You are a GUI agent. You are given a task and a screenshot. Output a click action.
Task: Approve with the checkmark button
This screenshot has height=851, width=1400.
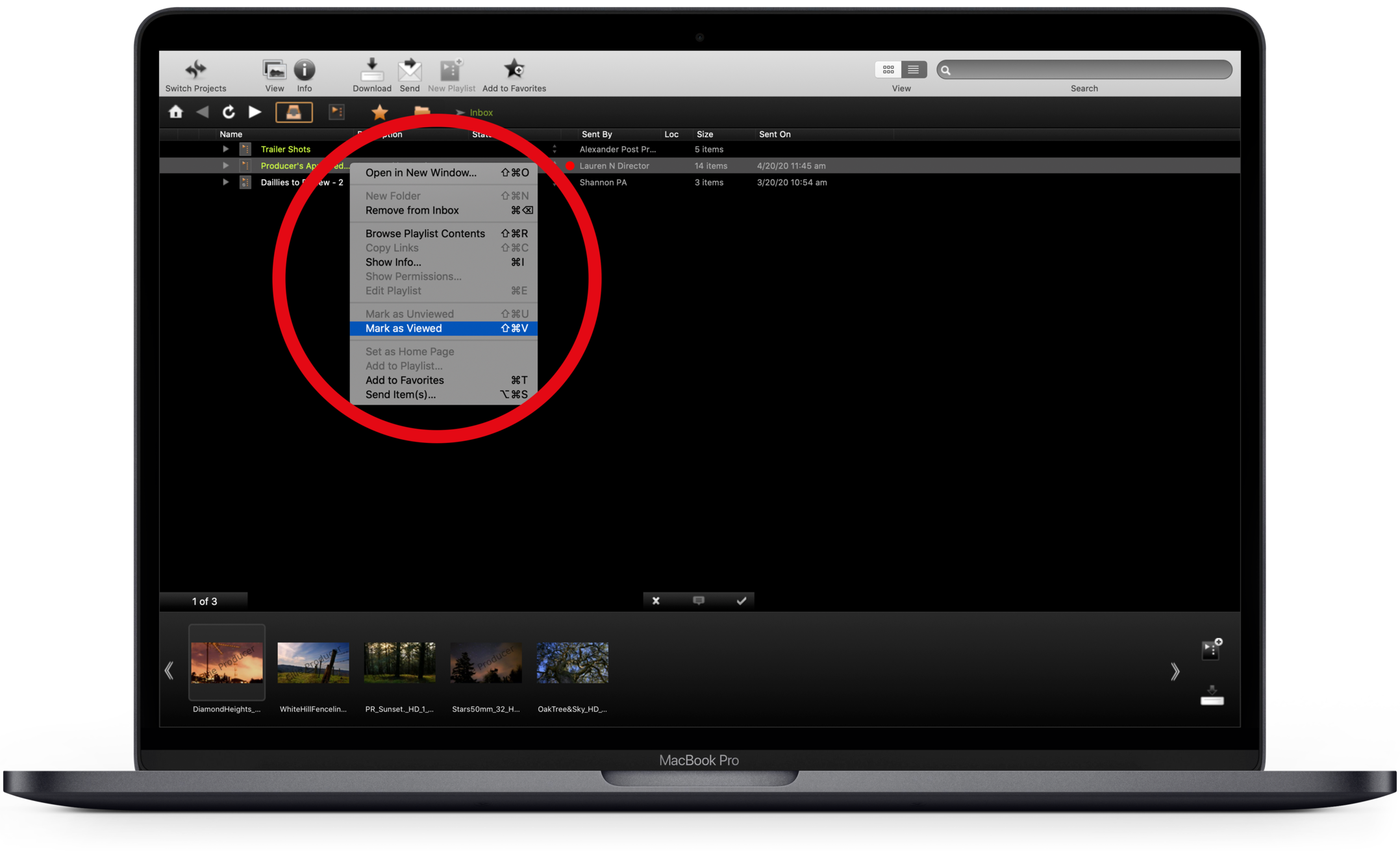[741, 600]
